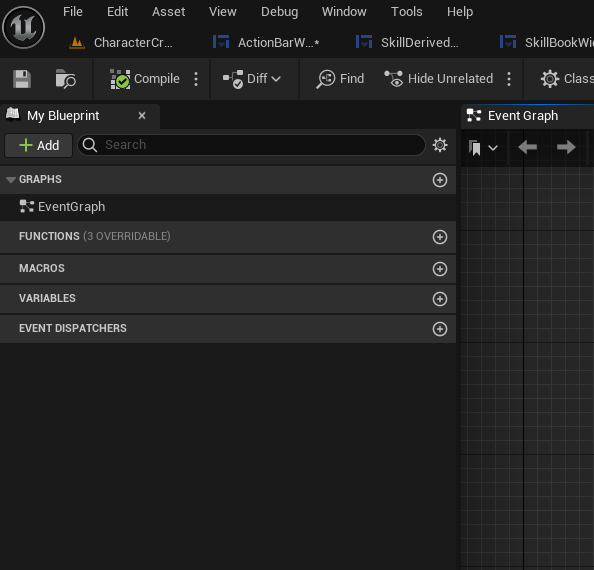
Task: Compile the blueprint
Action: coord(145,79)
